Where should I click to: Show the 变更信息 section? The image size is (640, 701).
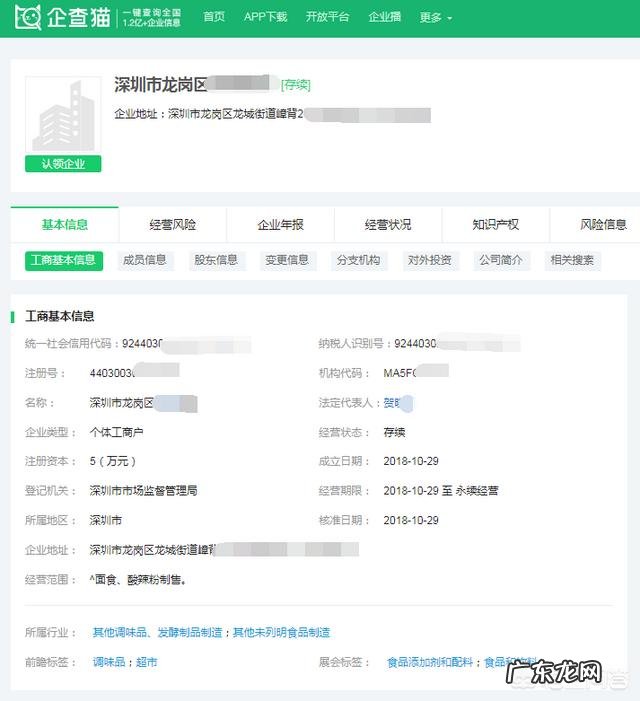[x=287, y=261]
